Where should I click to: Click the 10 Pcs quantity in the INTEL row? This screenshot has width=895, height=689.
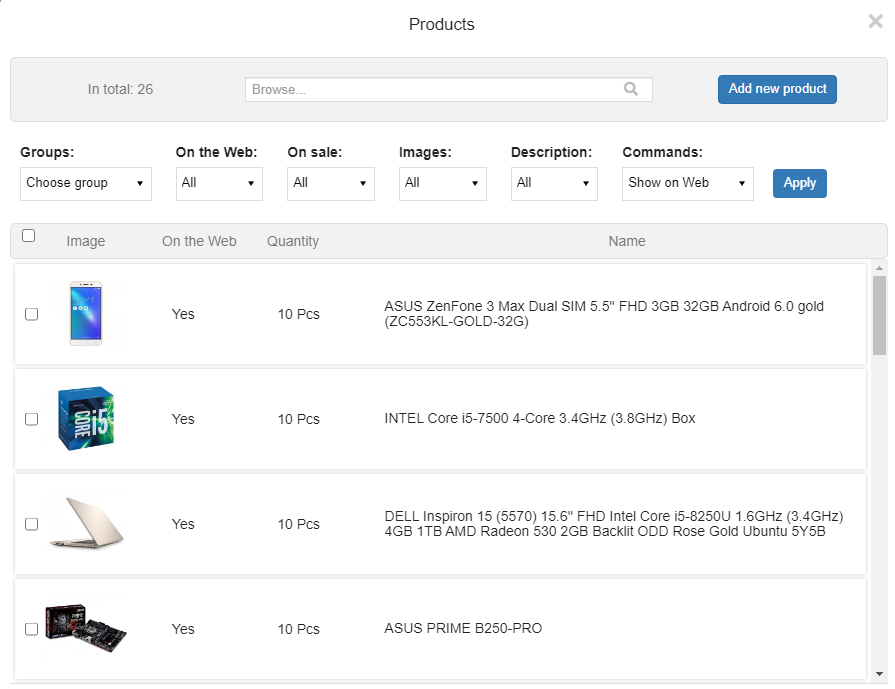[299, 419]
